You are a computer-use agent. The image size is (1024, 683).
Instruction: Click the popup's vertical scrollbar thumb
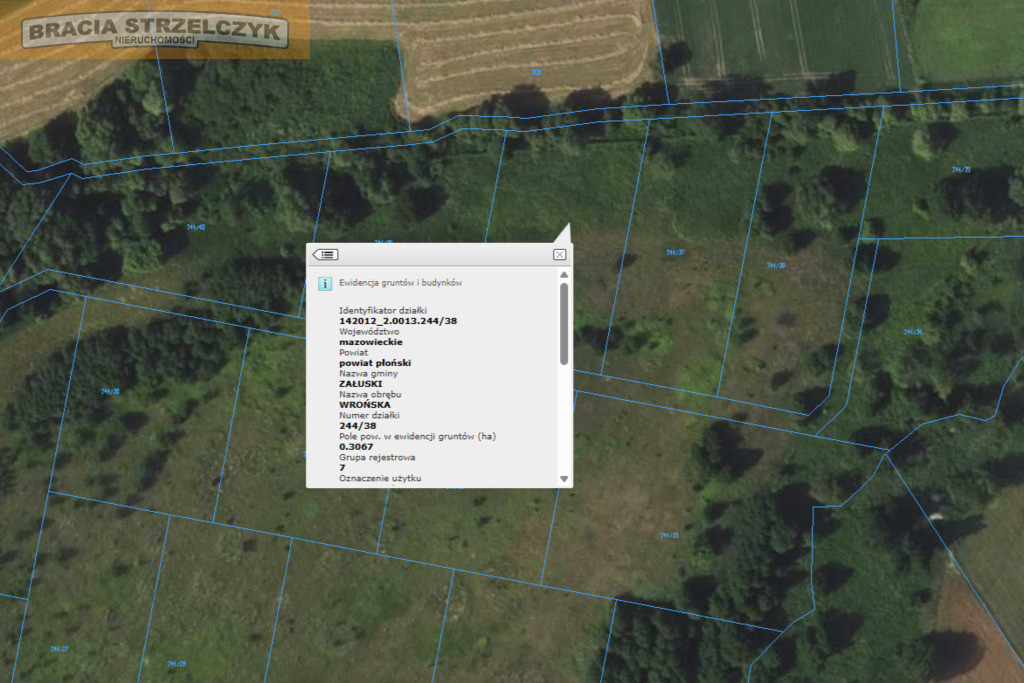564,324
